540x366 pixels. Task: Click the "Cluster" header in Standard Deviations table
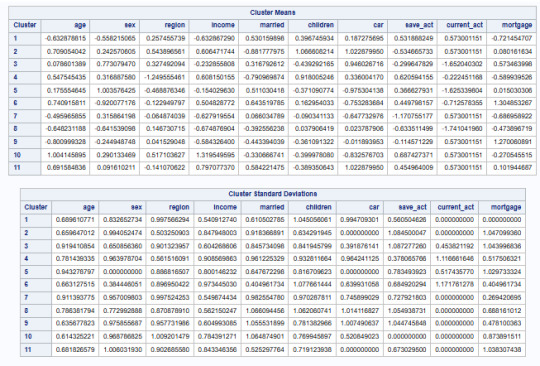[x=36, y=207]
